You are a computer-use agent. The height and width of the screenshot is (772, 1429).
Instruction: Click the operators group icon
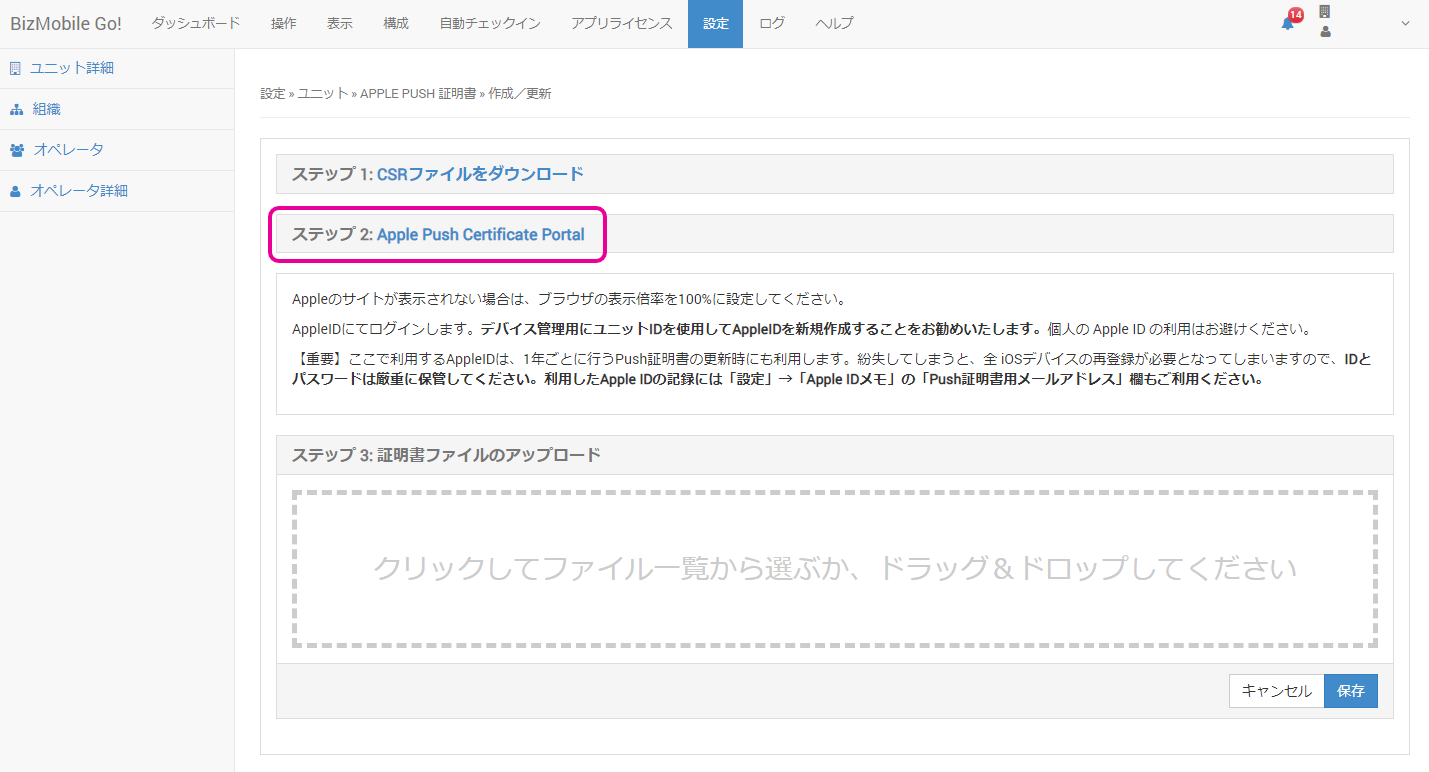pos(17,150)
